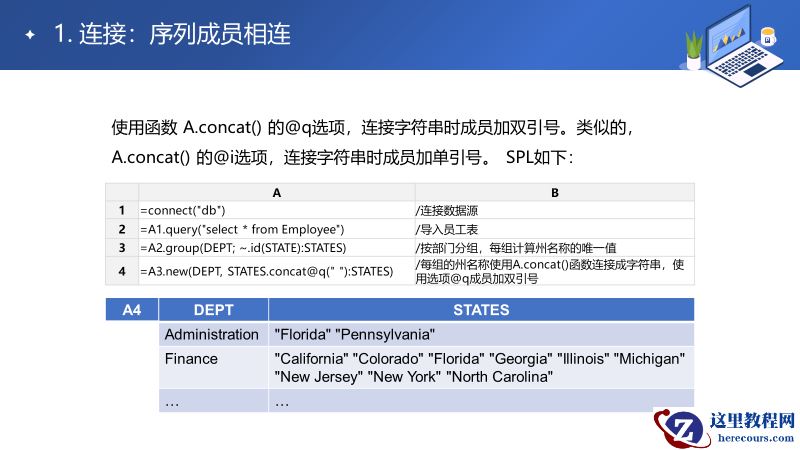Screen dimensions: 800x450
Task: Click column header A in the SPL grid
Action: click(277, 192)
